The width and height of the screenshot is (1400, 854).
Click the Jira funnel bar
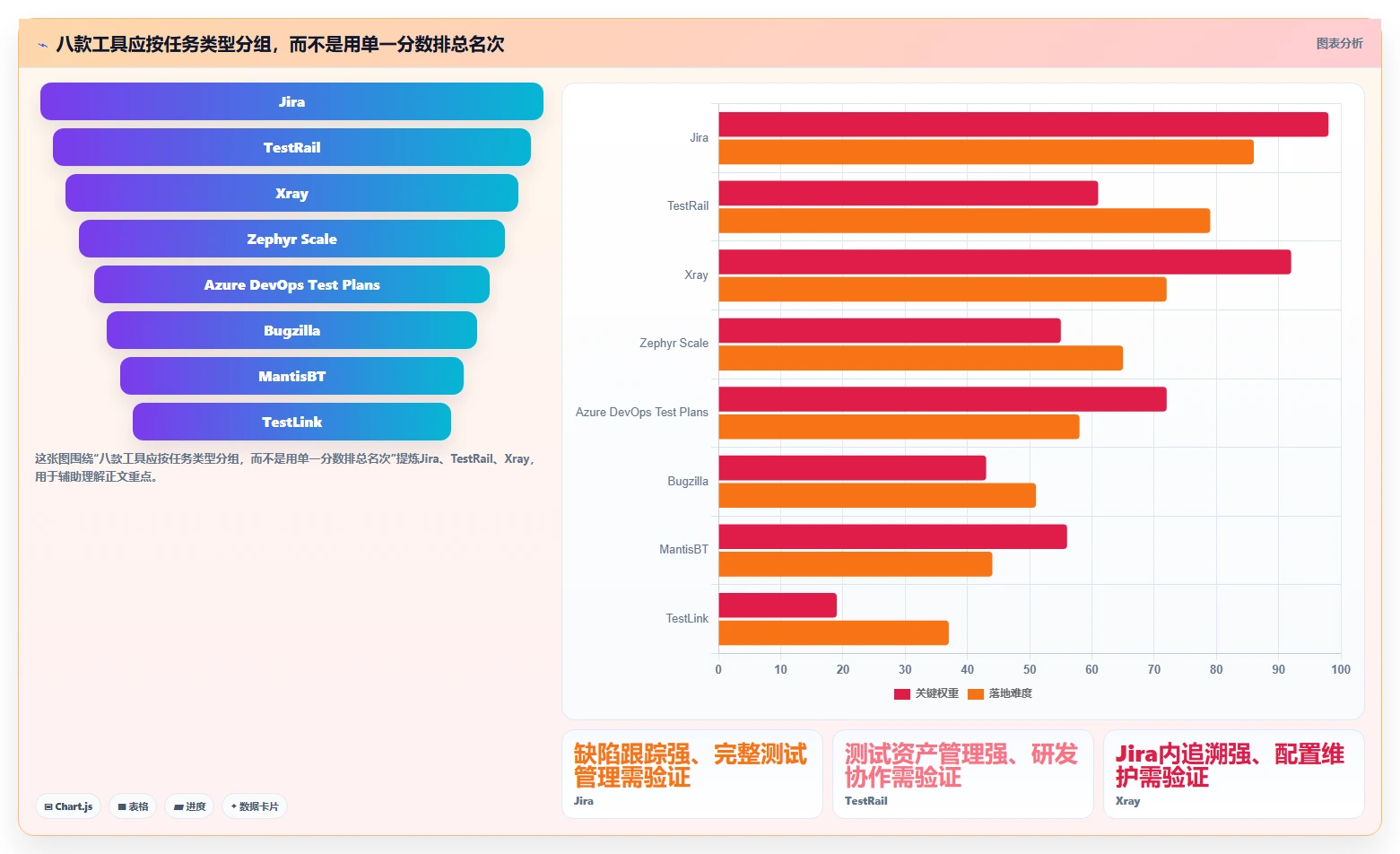pyautogui.click(x=291, y=101)
